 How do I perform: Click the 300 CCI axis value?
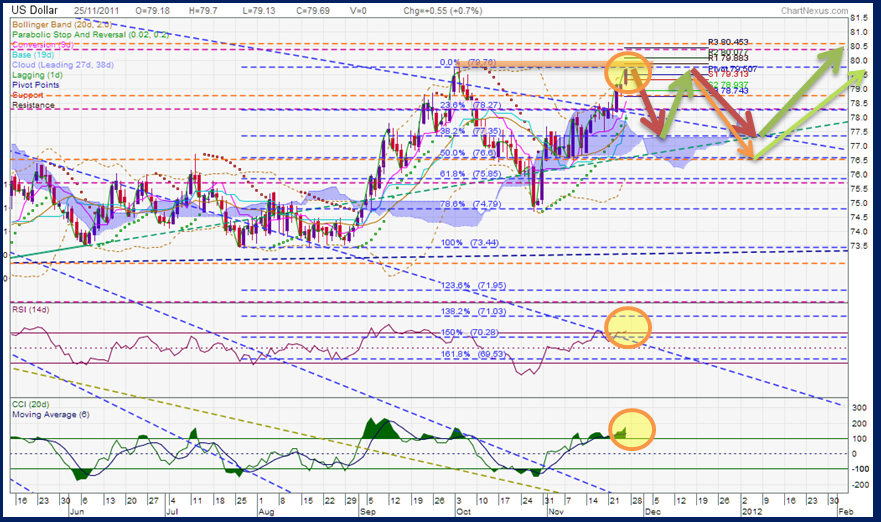click(x=860, y=408)
